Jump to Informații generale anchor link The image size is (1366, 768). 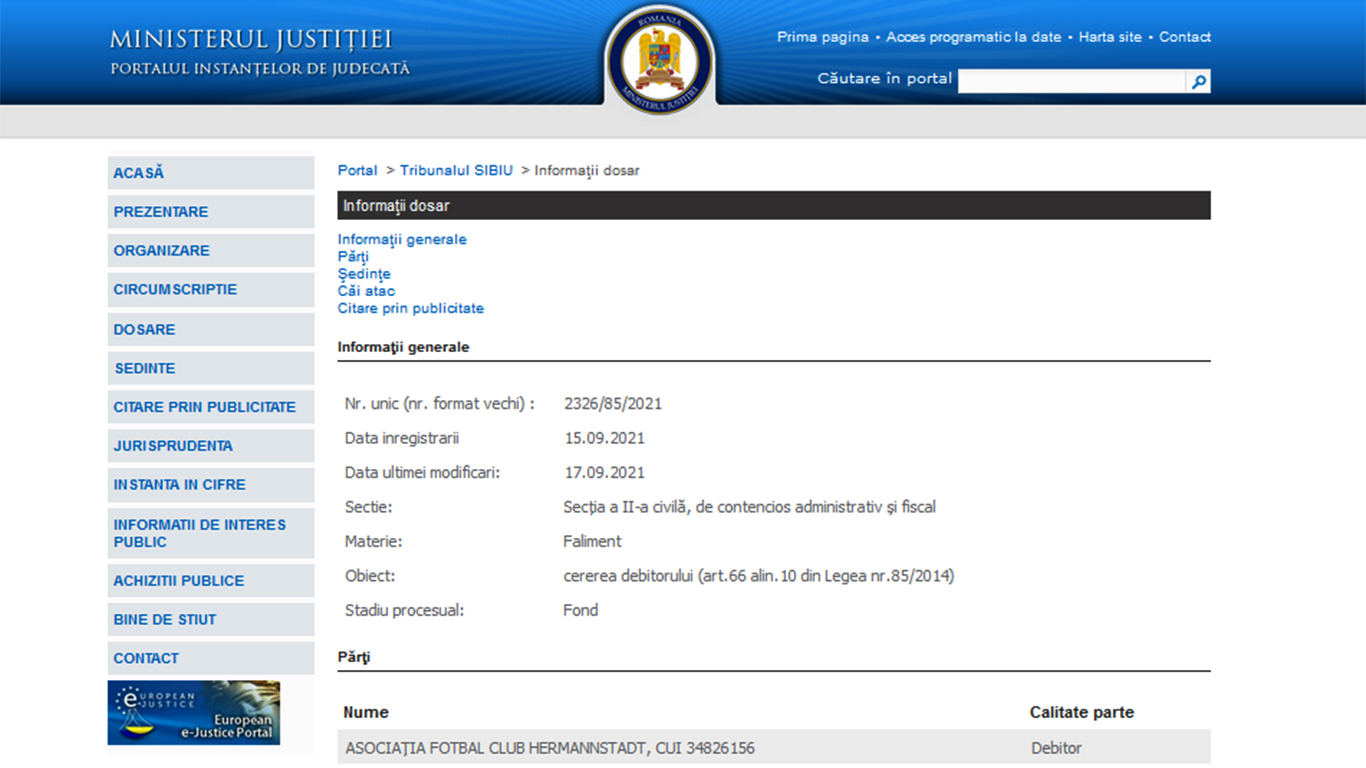[402, 240]
